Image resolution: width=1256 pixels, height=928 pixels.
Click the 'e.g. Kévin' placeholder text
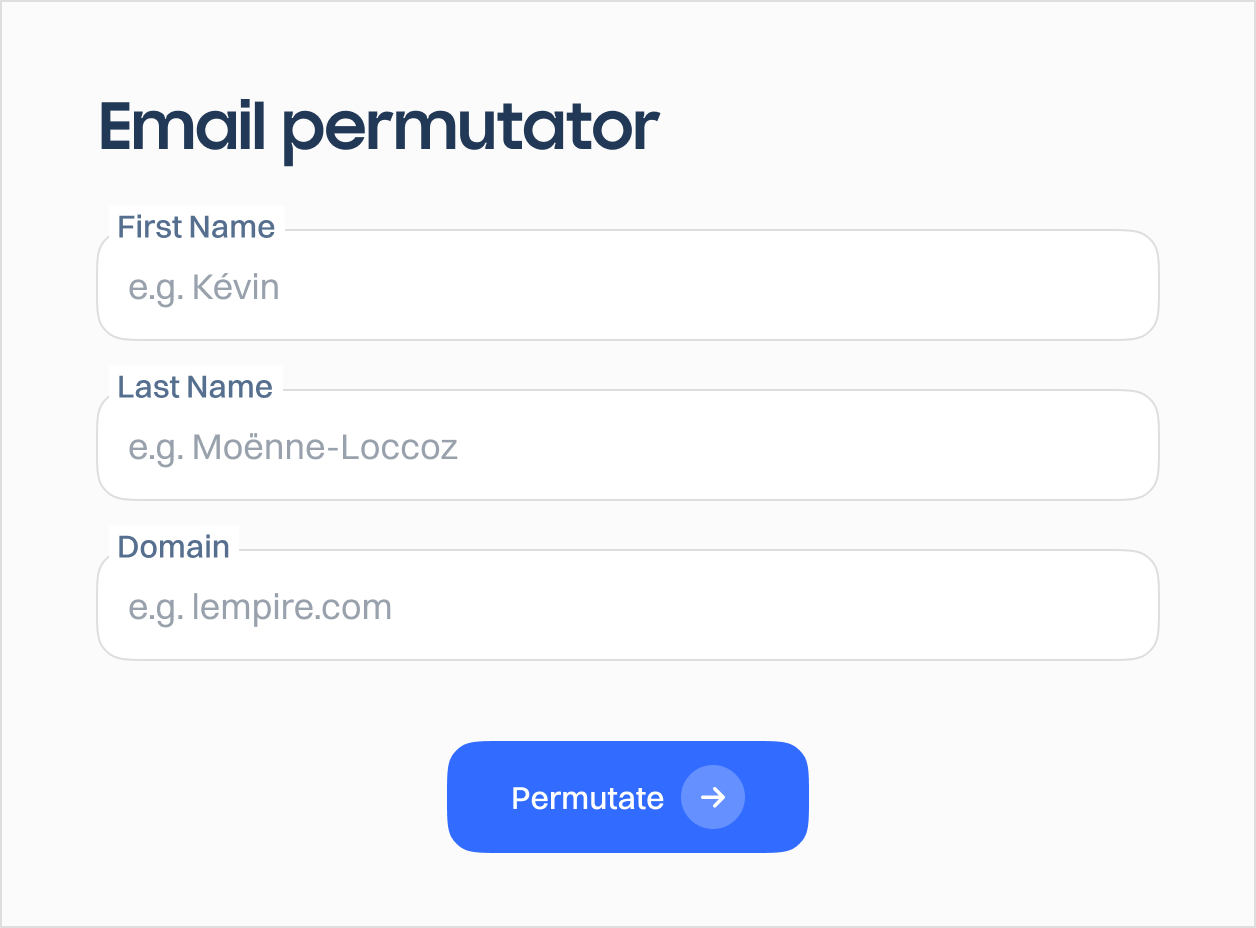(204, 288)
